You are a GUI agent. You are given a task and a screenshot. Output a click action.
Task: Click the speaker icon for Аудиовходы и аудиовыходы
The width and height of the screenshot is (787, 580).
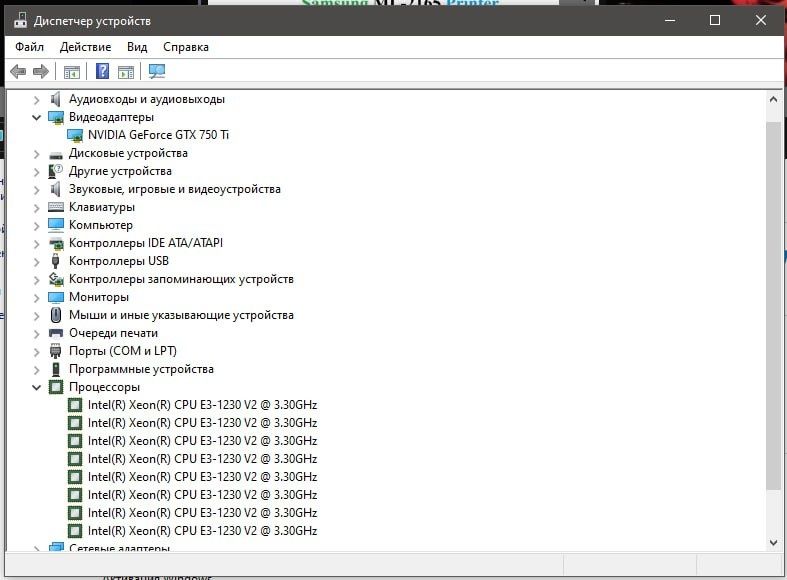[56, 99]
